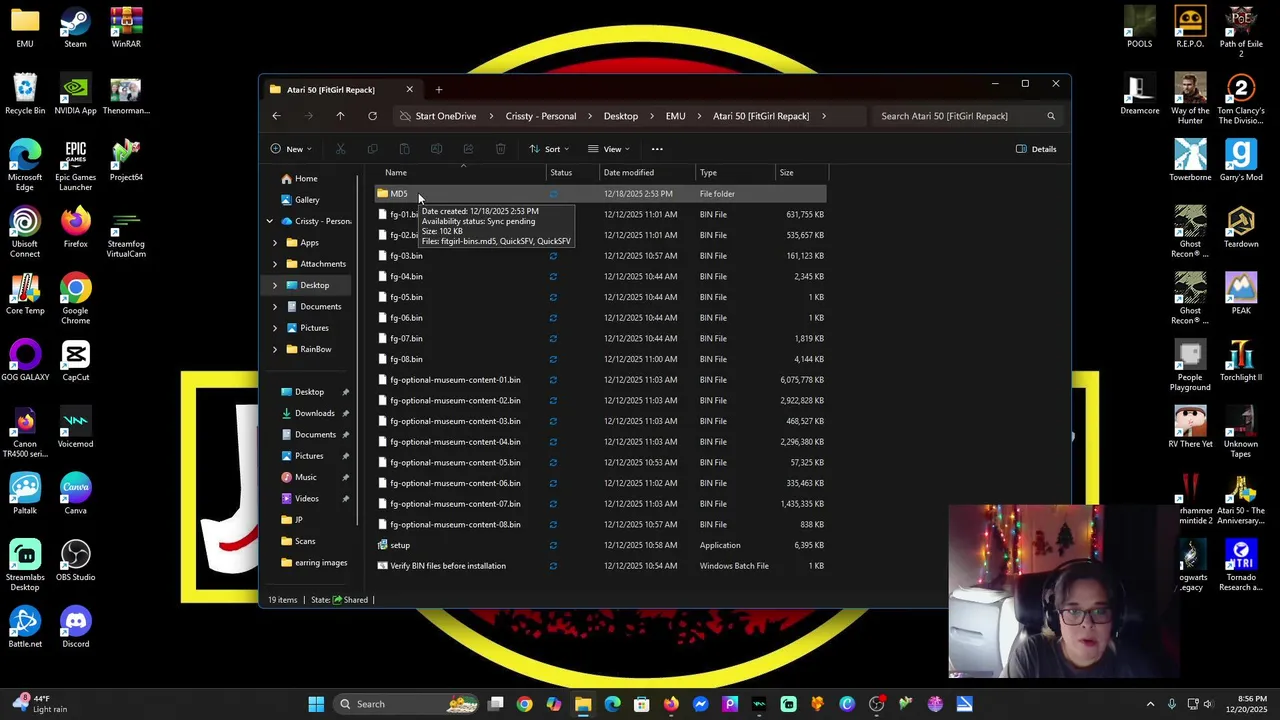This screenshot has height=720, width=1280.
Task: Collapse the Crissty - Personal tree node
Action: pos(269,221)
